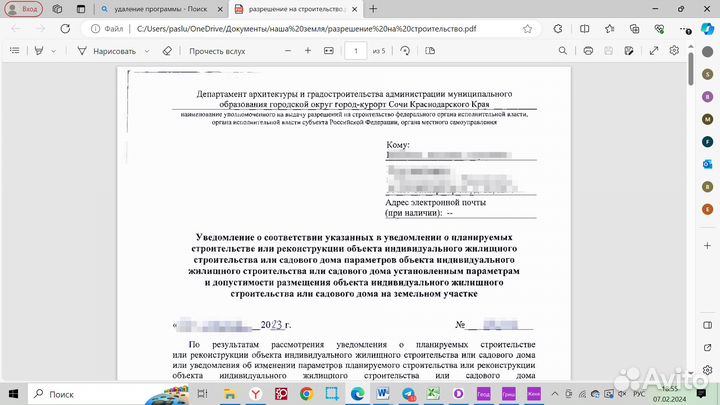
Task: Open the tab actions menu icon
Action: point(81,9)
